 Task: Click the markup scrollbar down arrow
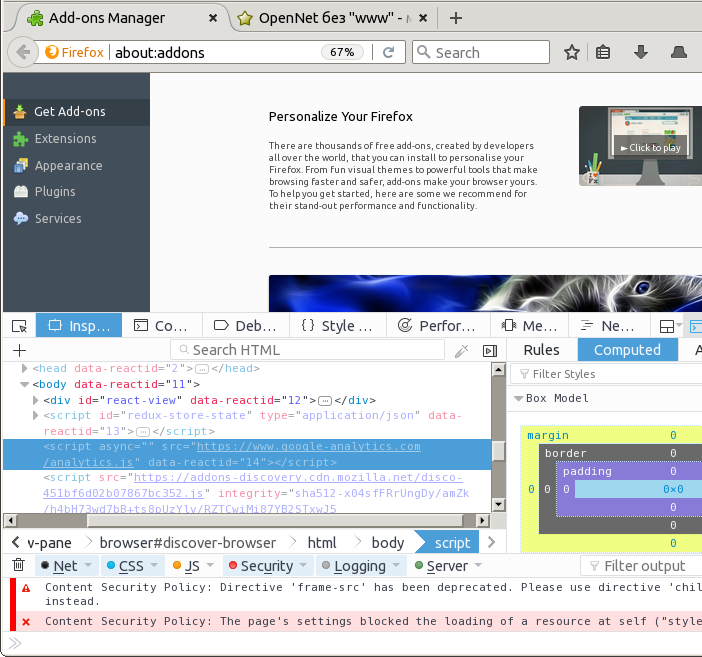[498, 504]
